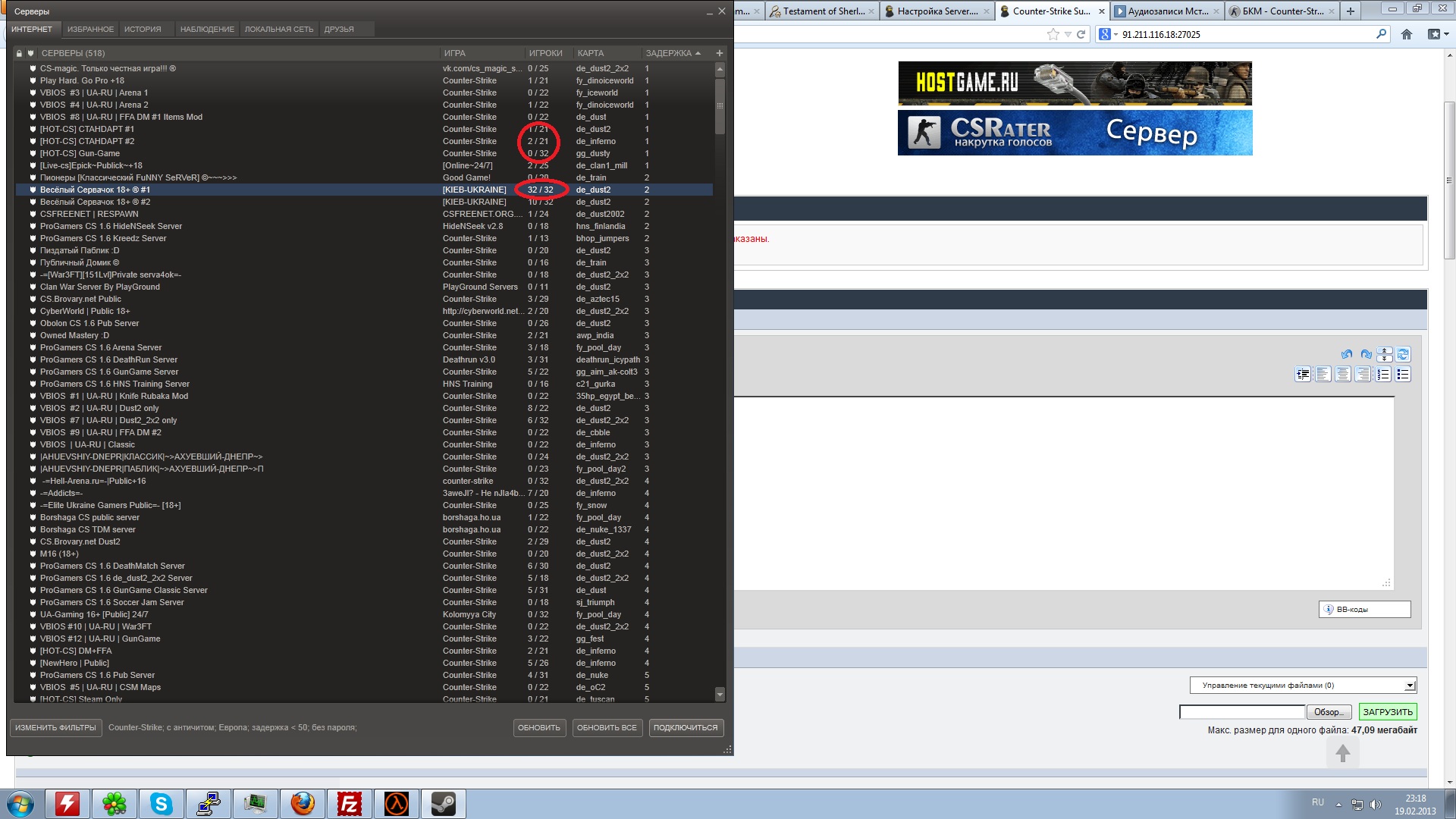Switch to the ИСТОРИЯ tab

pos(143,29)
